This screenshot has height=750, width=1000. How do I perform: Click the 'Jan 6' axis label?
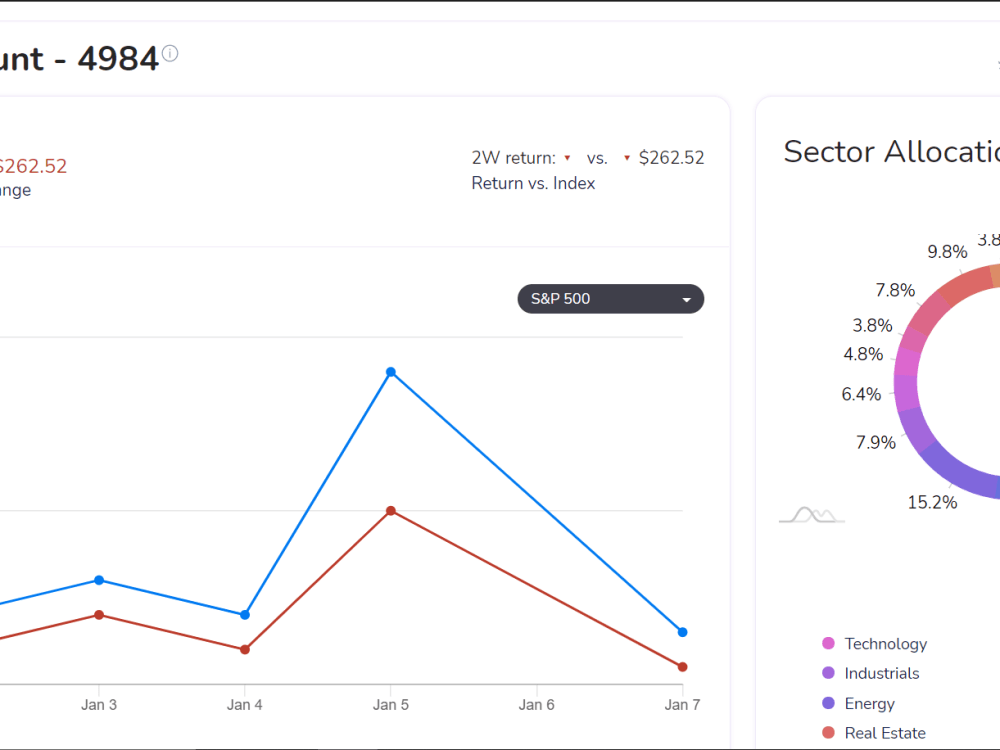pos(536,705)
